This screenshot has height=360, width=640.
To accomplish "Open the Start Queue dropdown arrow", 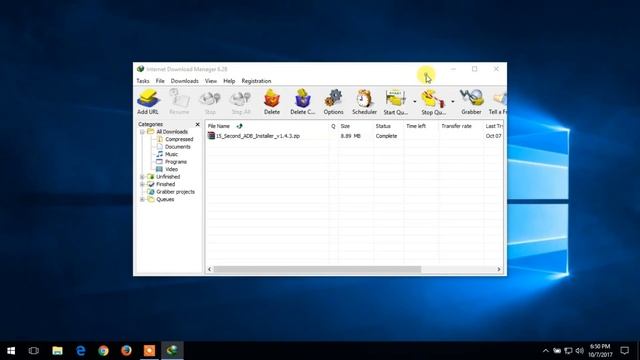I will click(x=414, y=101).
